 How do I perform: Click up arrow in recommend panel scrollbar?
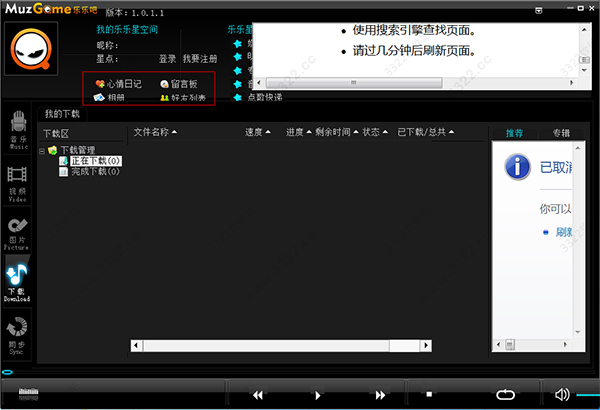578,148
